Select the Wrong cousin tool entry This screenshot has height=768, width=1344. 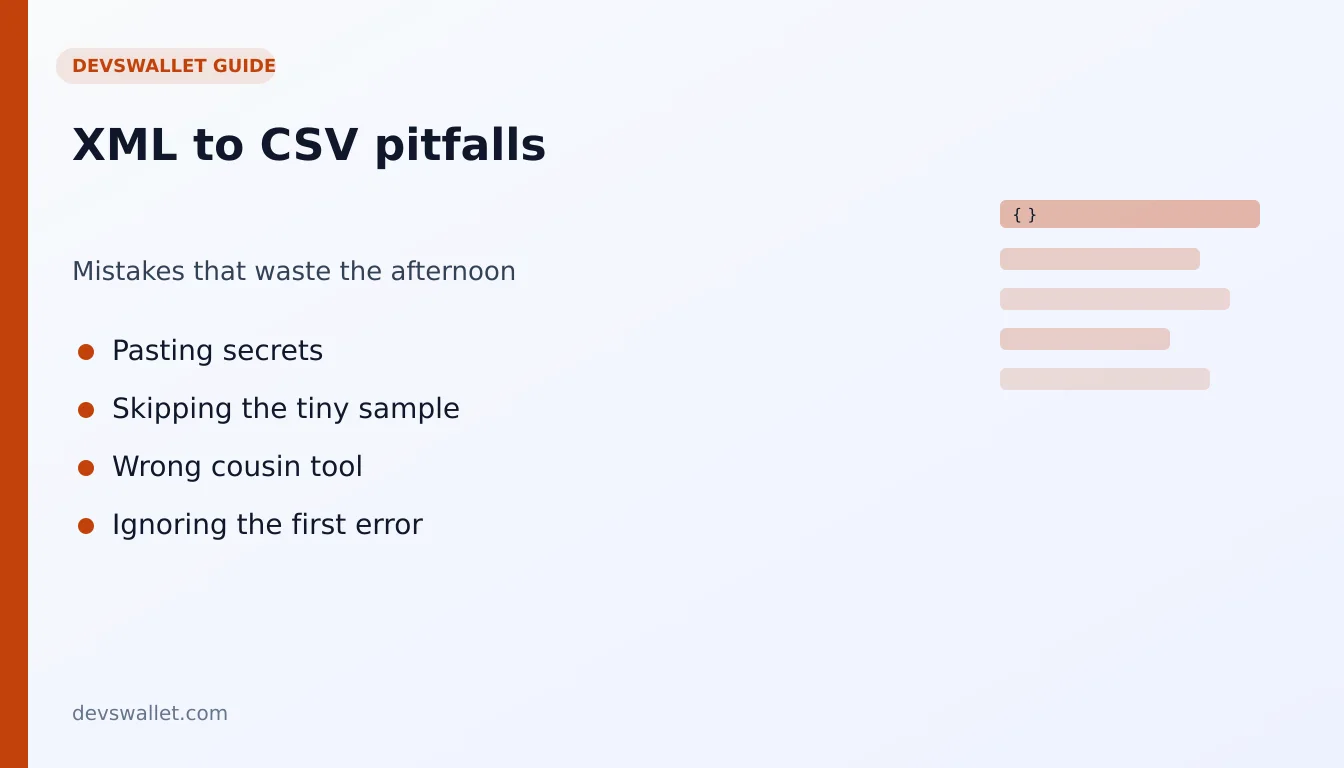point(237,467)
